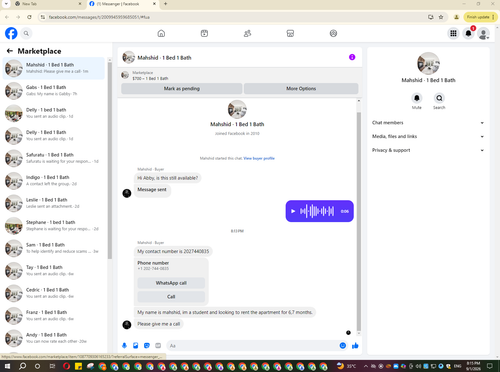This screenshot has width=500, height=372.
Task: Search in conversation with magnifier icon
Action: click(439, 98)
